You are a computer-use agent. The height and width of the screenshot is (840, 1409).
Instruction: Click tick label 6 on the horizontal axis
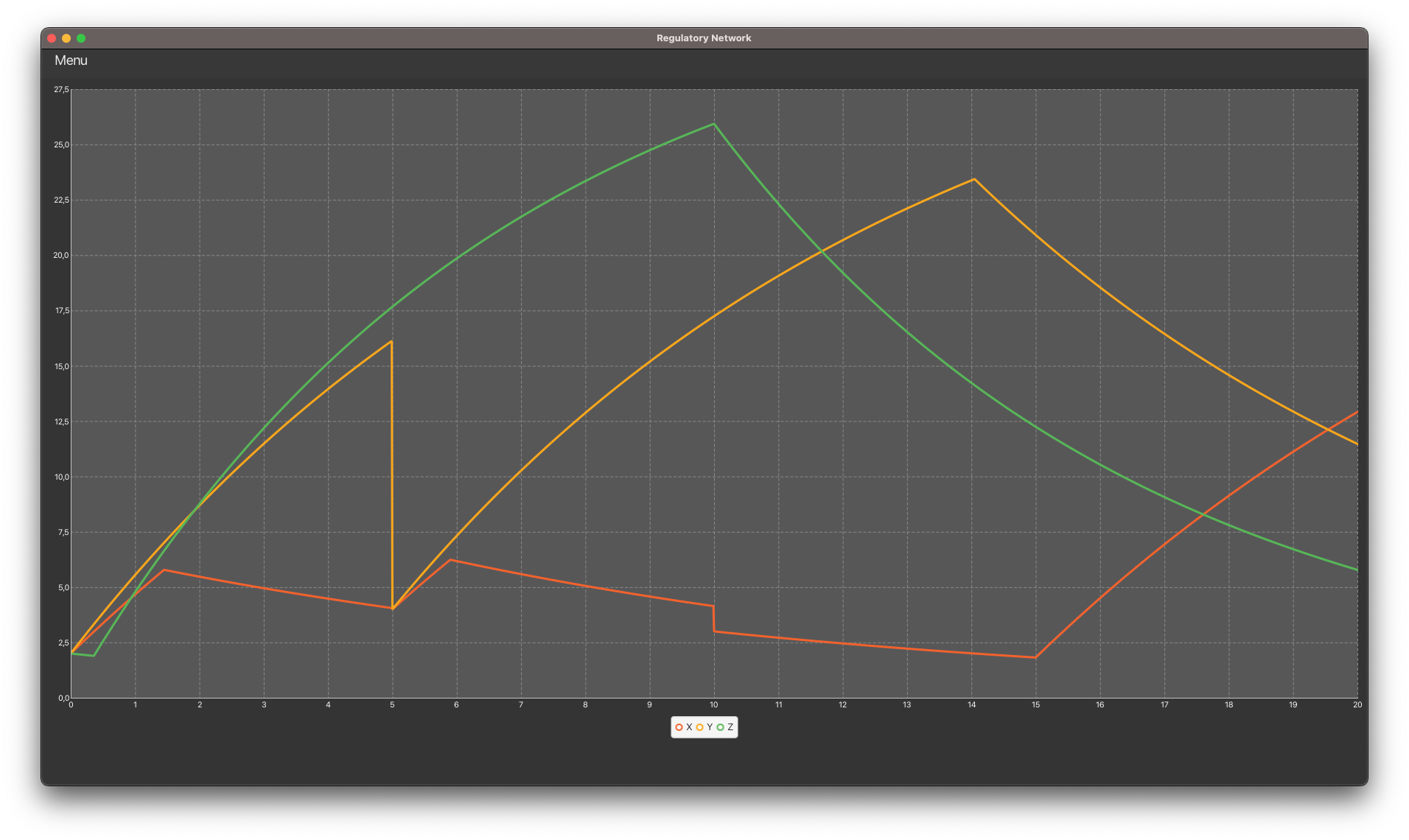[x=457, y=705]
